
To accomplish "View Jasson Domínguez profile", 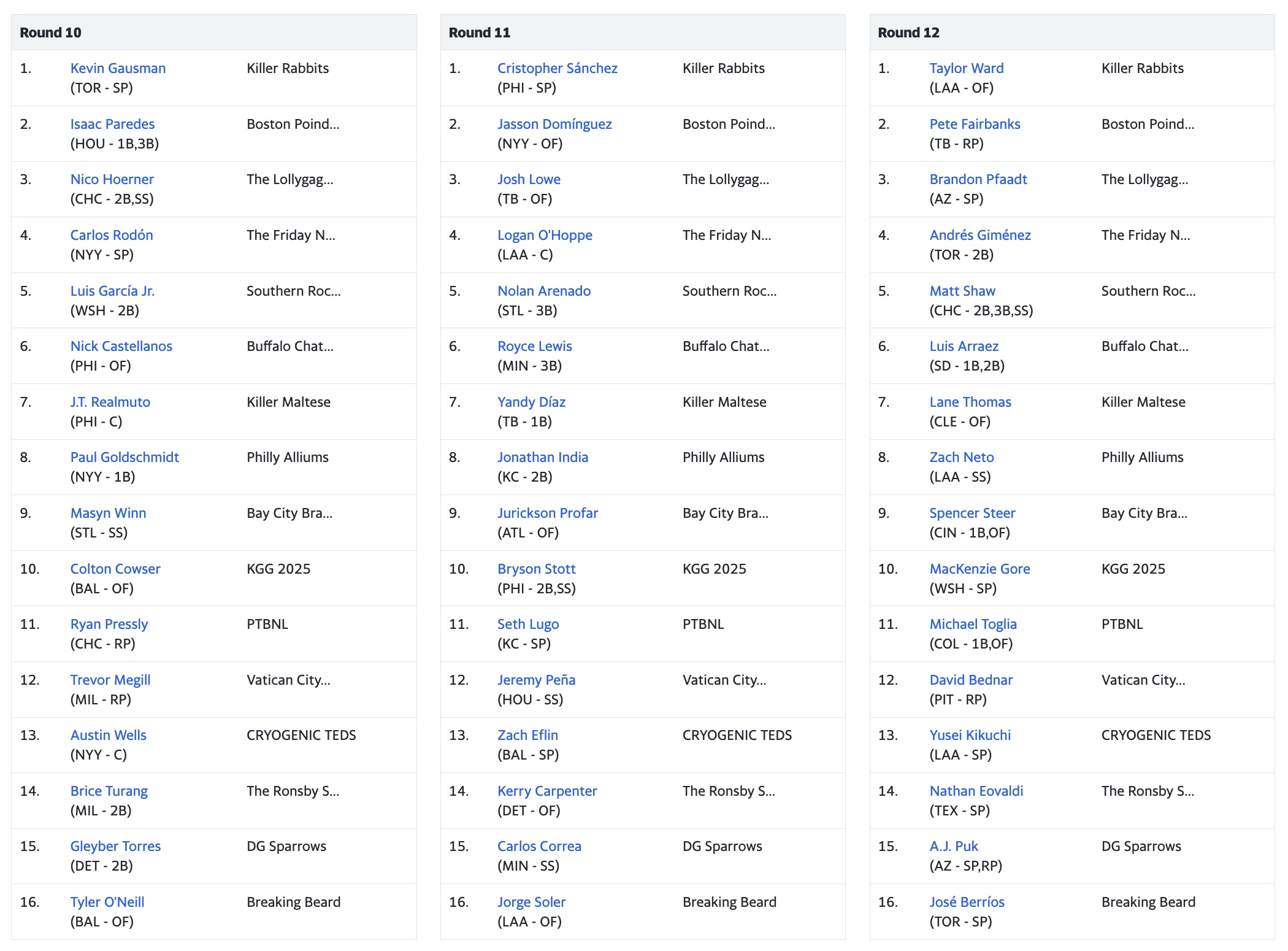I will (x=554, y=124).
